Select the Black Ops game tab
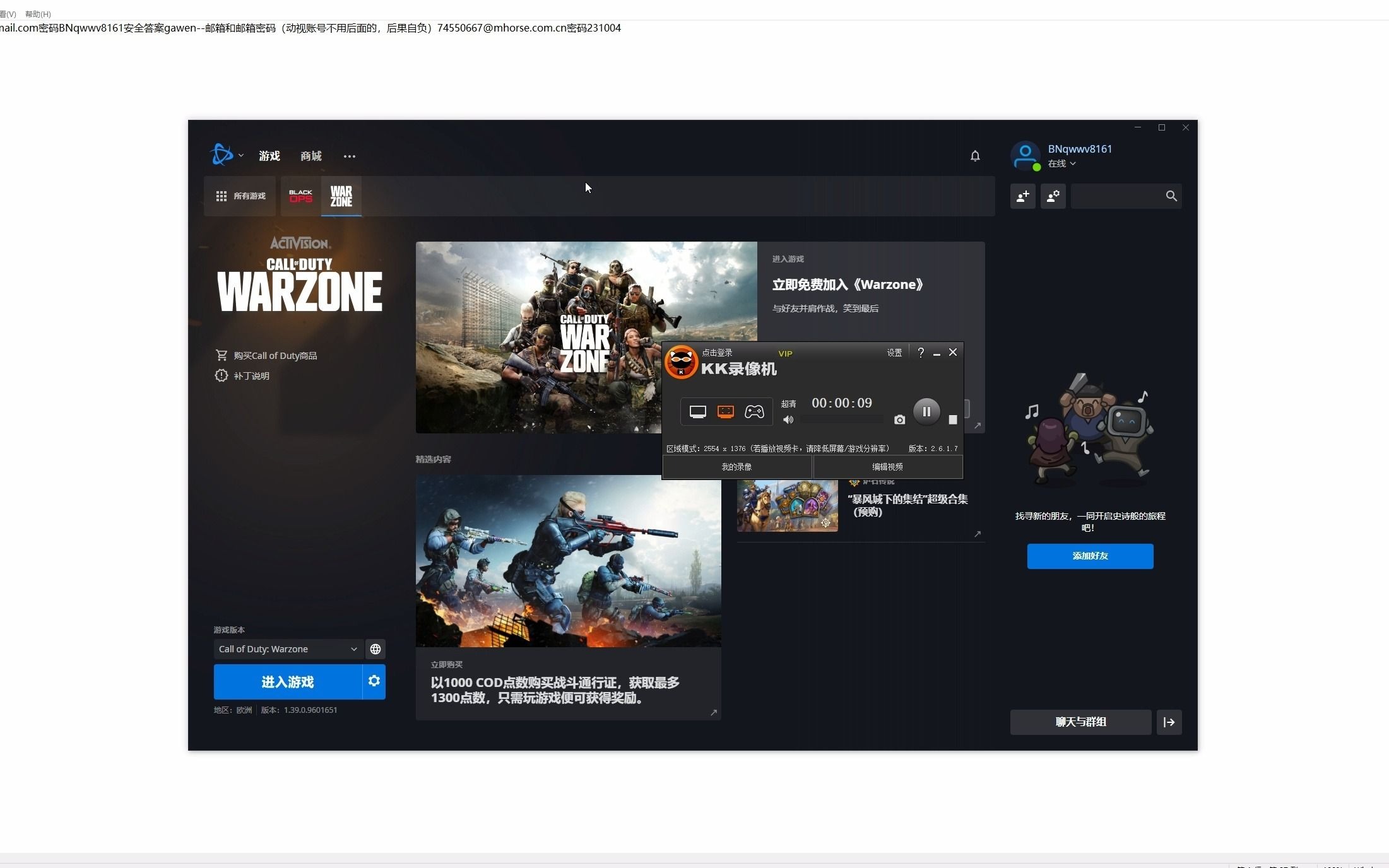 point(301,196)
